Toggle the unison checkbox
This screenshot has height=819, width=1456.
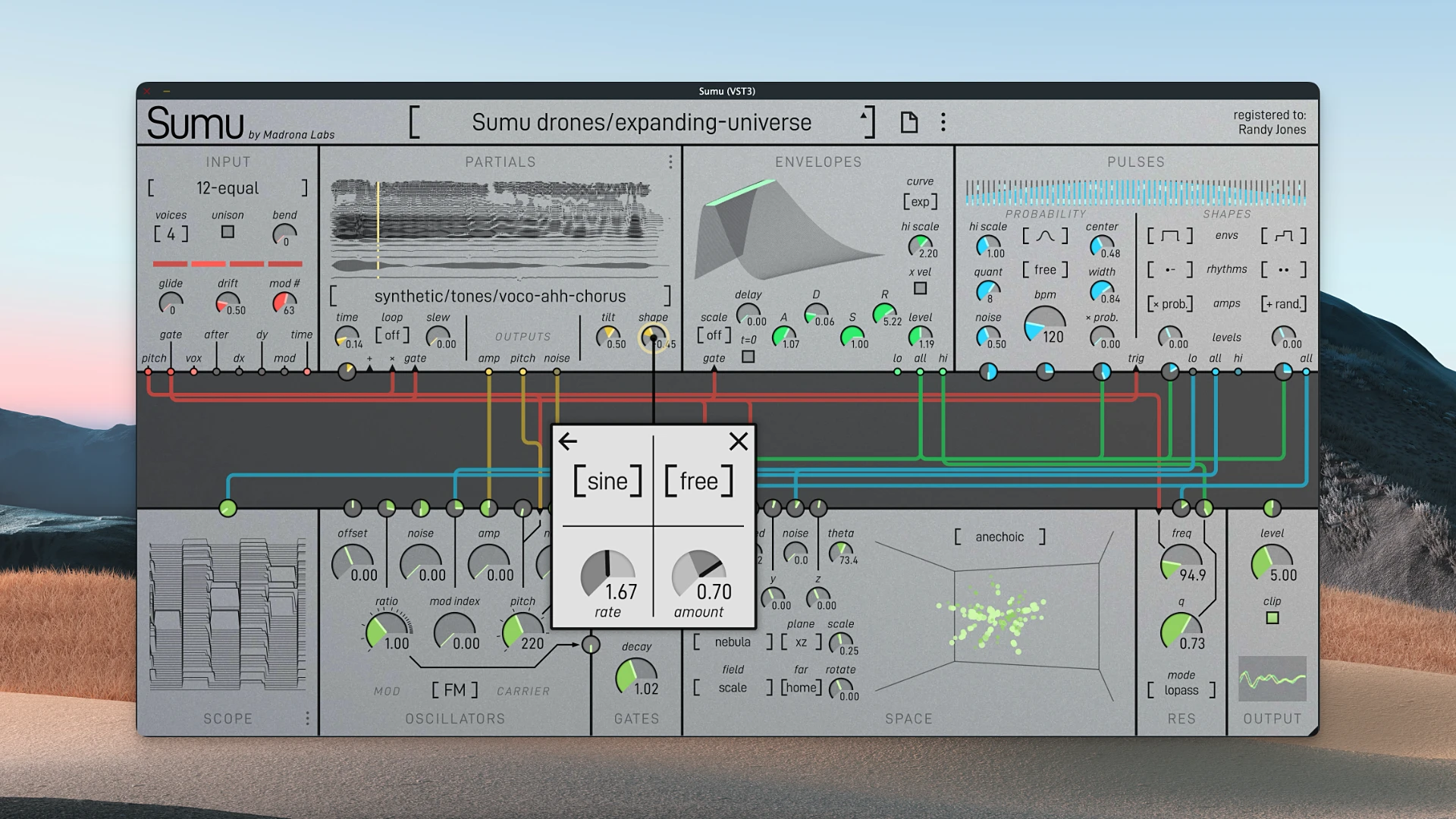pos(227,233)
